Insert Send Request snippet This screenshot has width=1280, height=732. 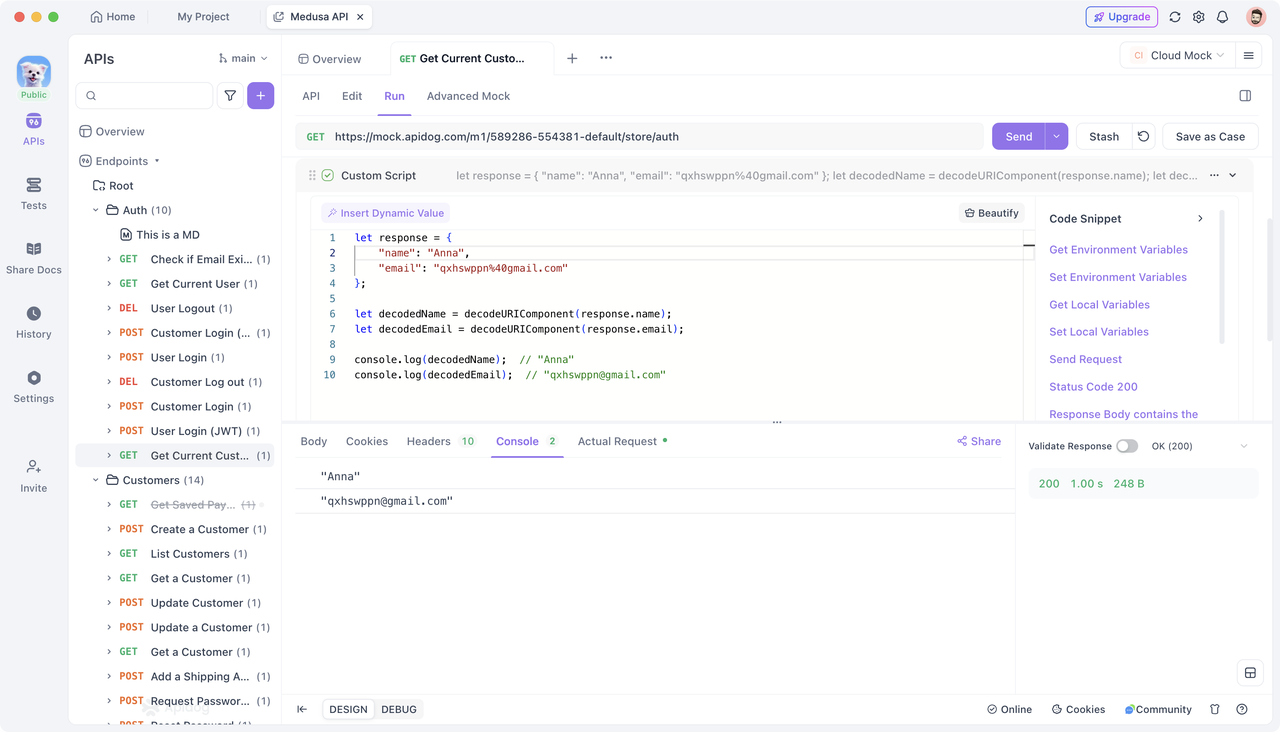1085,359
